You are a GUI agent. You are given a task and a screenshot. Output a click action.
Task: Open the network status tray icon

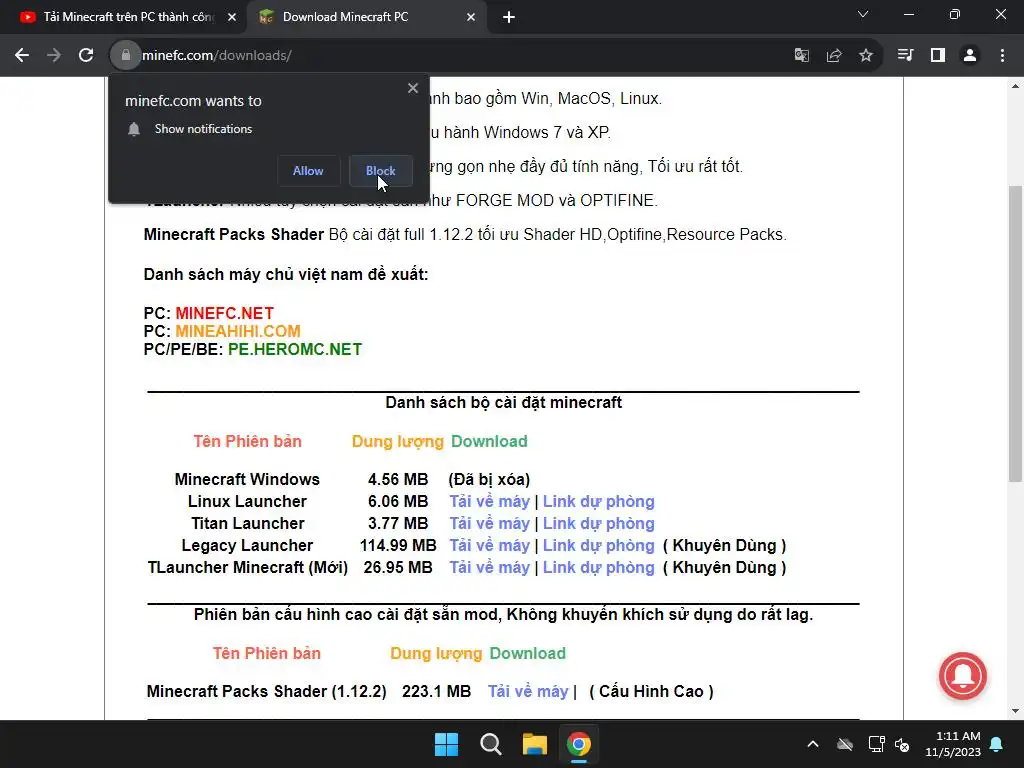[876, 744]
